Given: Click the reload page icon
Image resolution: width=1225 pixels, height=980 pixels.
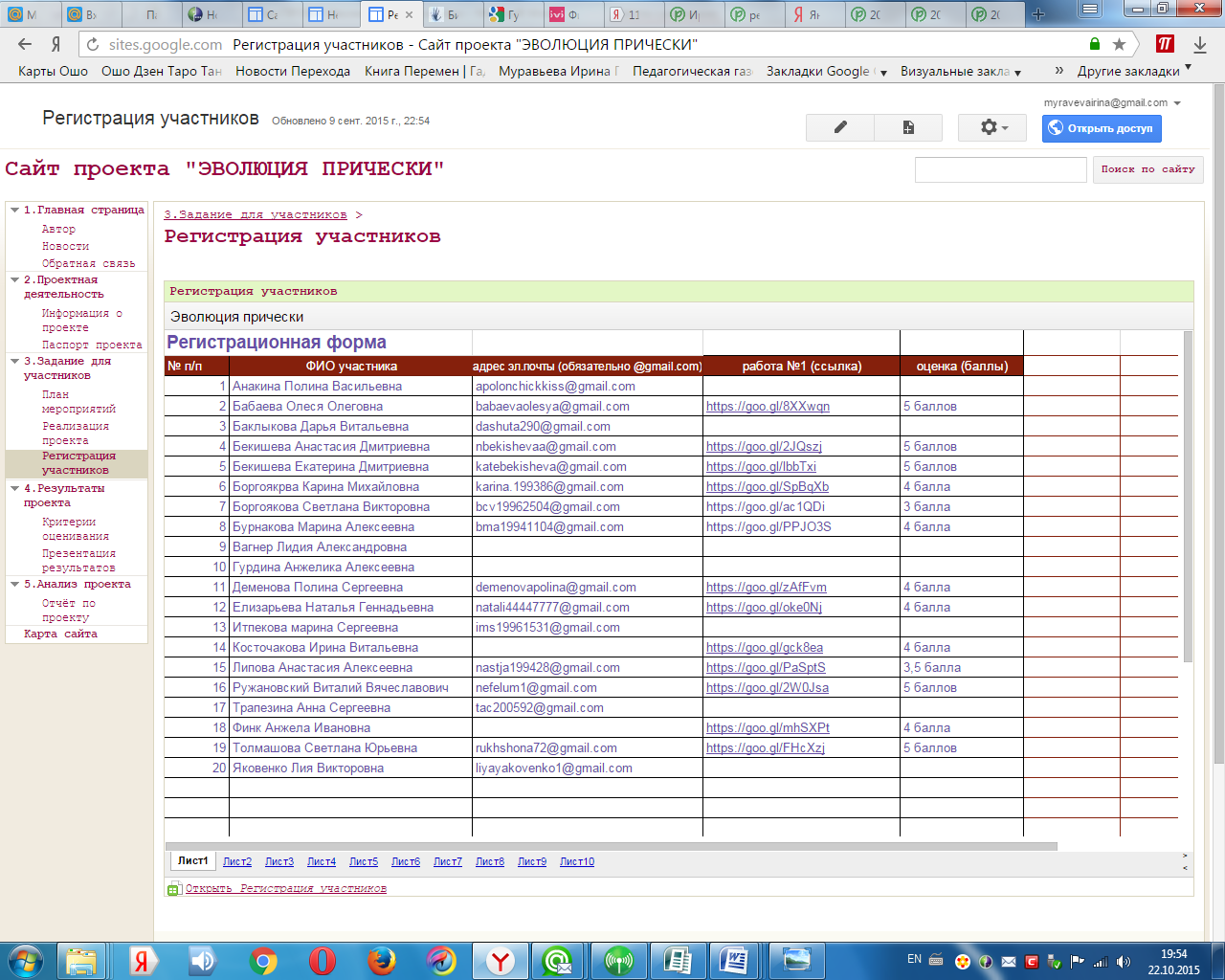Looking at the screenshot, I should point(92,44).
